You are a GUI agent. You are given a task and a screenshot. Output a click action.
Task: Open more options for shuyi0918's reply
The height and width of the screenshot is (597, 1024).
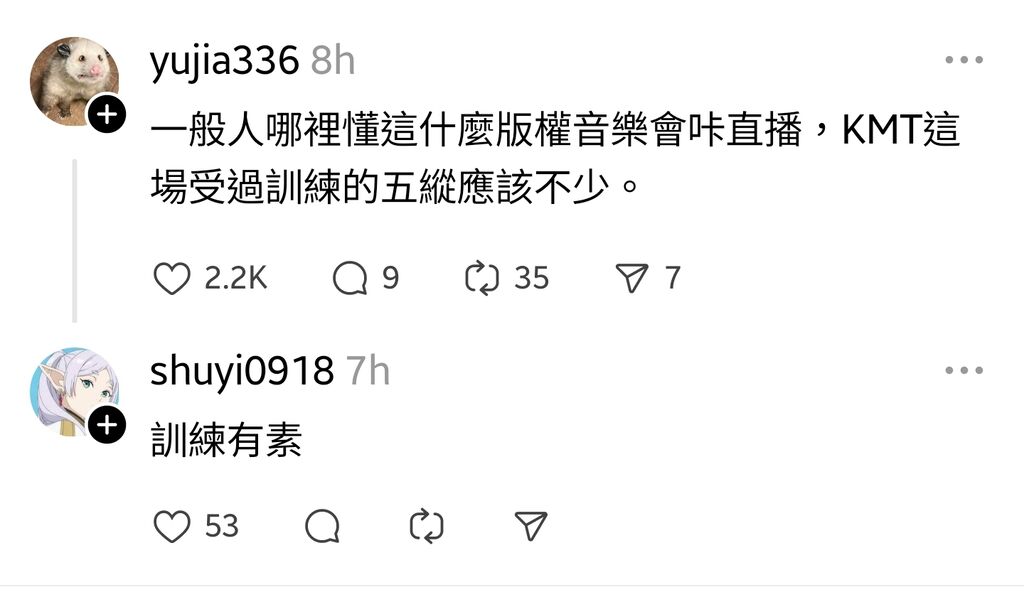pos(964,370)
